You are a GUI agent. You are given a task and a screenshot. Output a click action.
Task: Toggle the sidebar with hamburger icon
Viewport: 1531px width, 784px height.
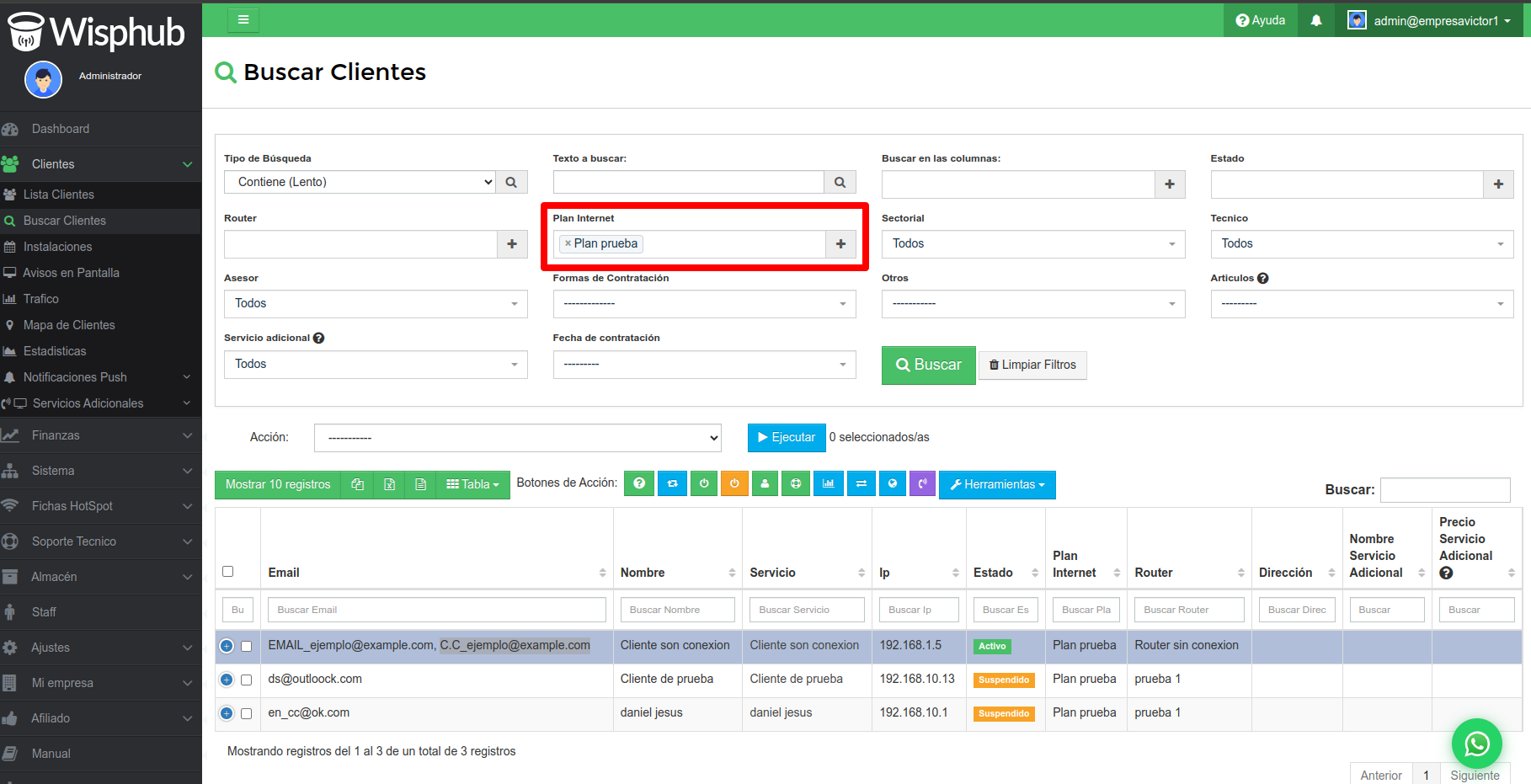click(243, 19)
